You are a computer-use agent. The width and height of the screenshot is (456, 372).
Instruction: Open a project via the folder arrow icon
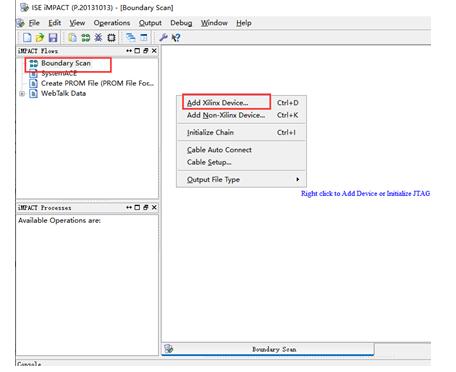40,37
